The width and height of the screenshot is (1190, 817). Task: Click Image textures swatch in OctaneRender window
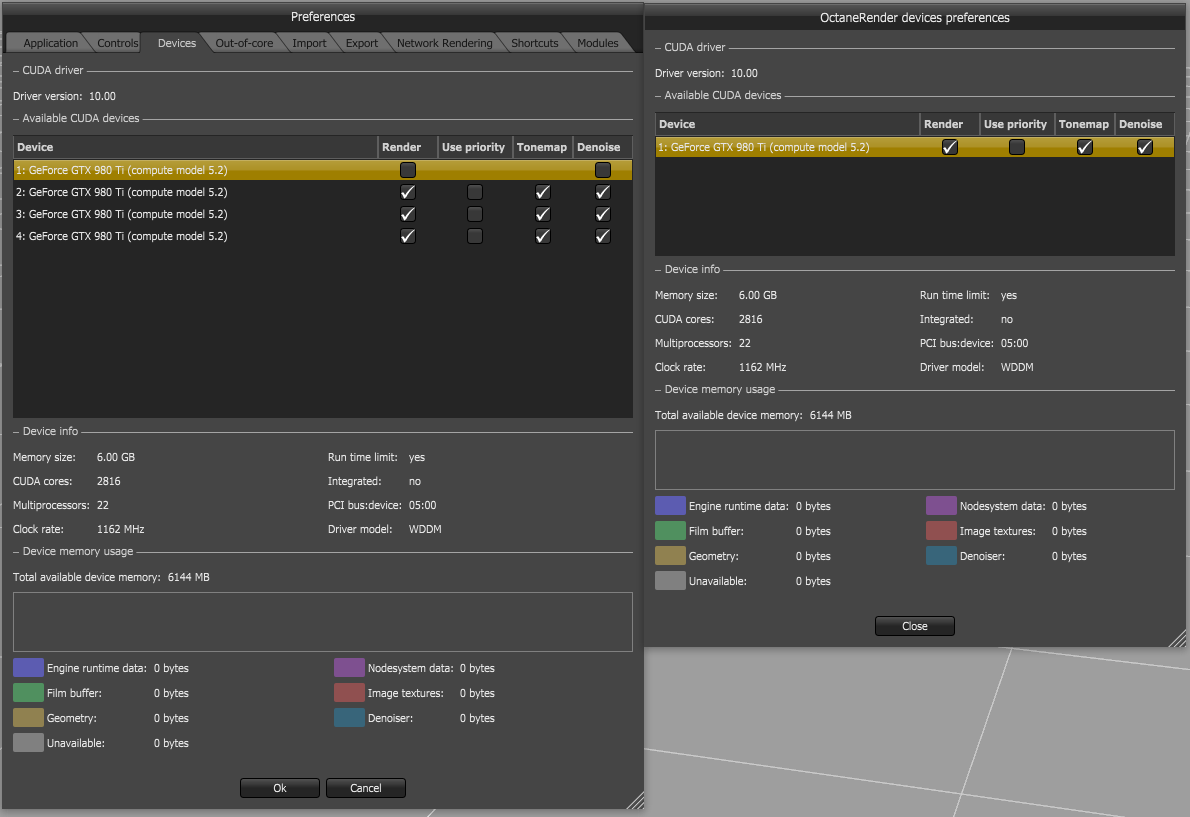point(941,530)
